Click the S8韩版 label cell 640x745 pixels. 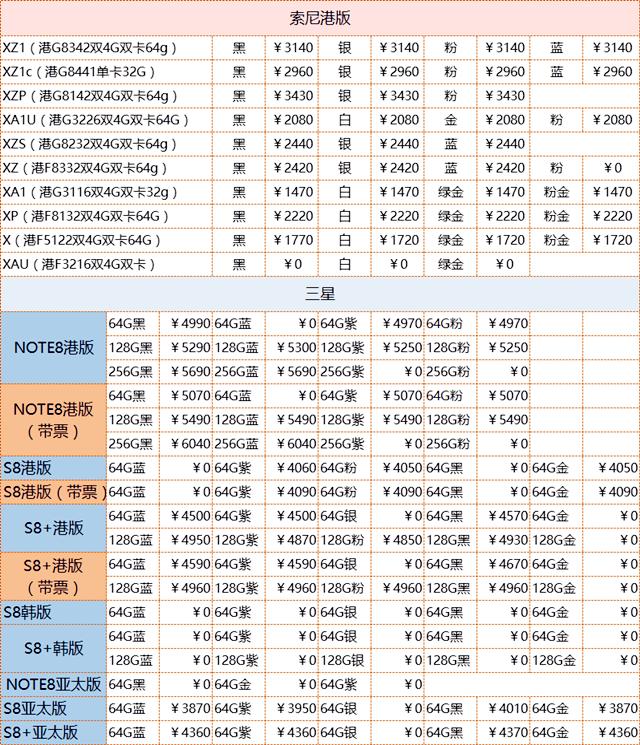[x=54, y=612]
